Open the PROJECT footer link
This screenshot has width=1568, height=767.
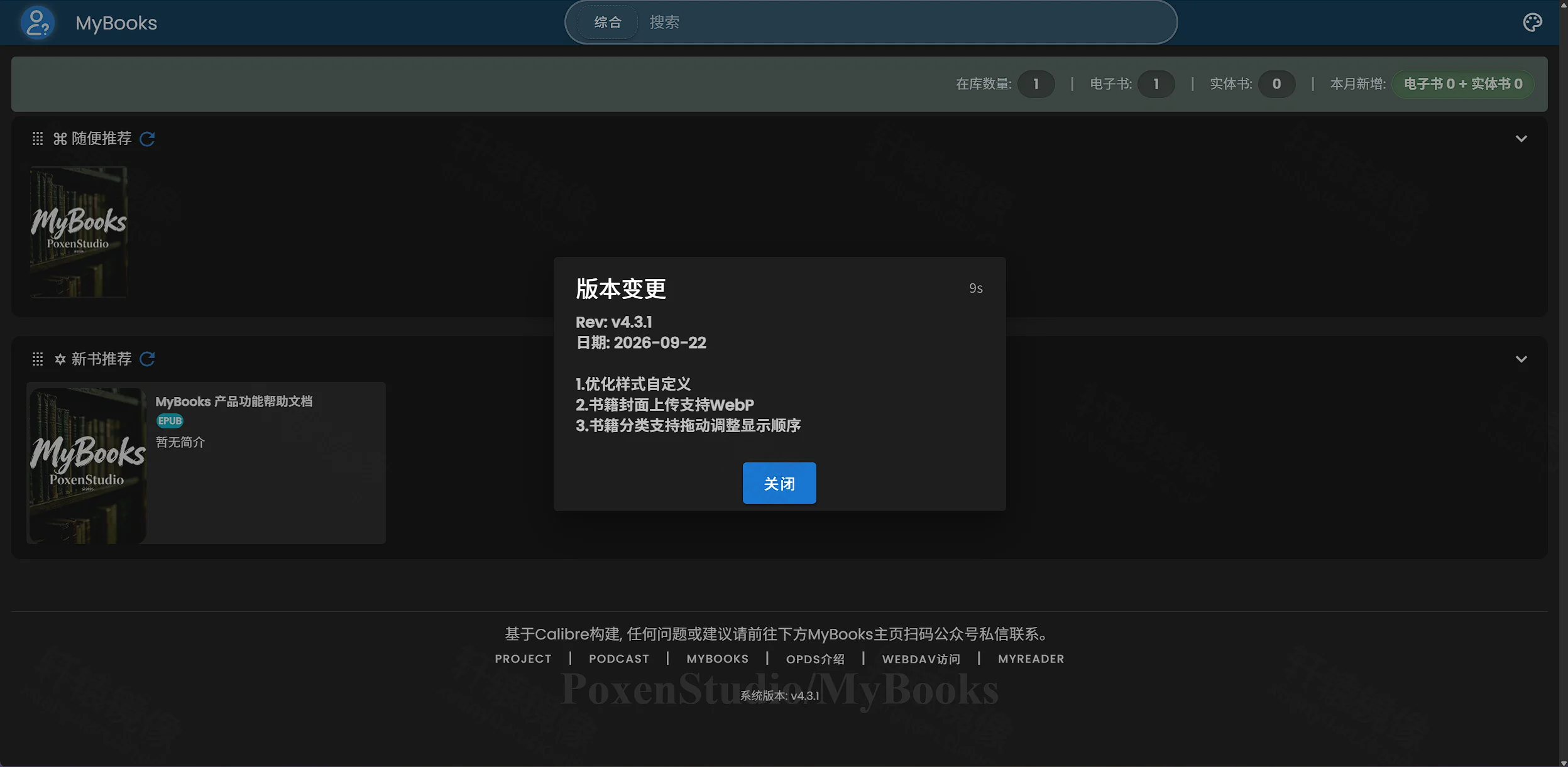pyautogui.click(x=523, y=658)
